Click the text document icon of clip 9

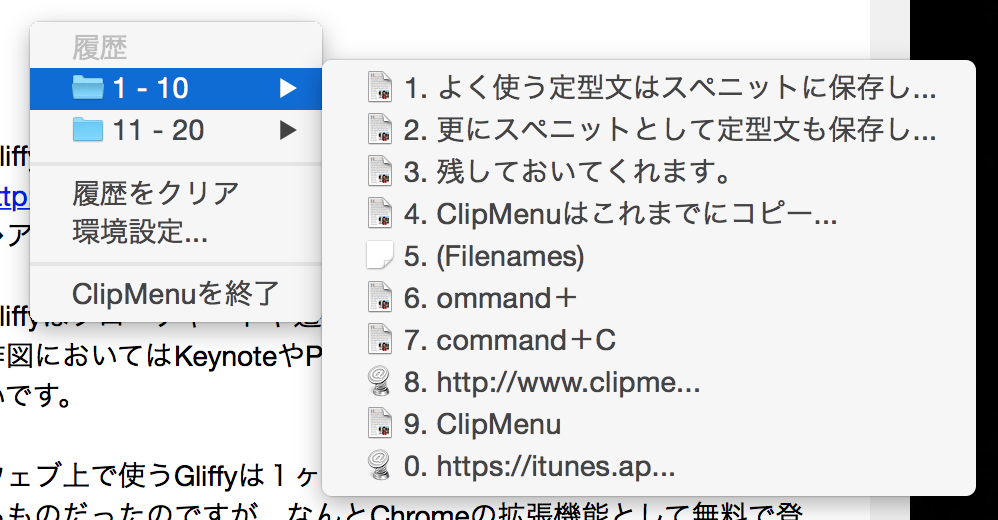(380, 423)
